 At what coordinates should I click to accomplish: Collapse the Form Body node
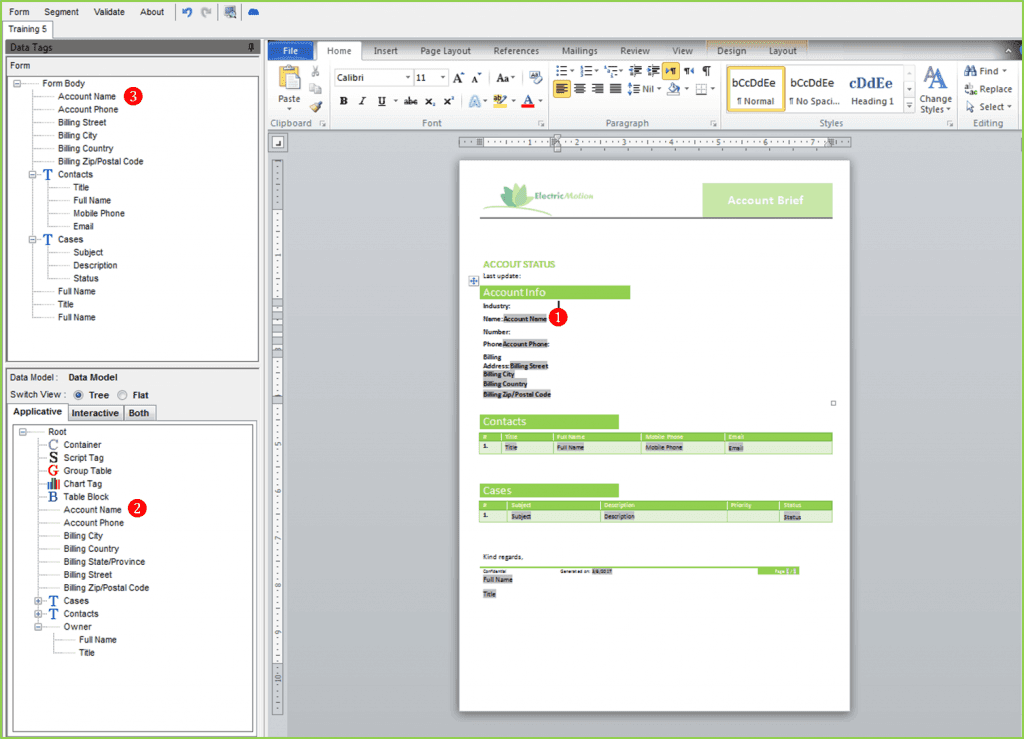click(17, 84)
